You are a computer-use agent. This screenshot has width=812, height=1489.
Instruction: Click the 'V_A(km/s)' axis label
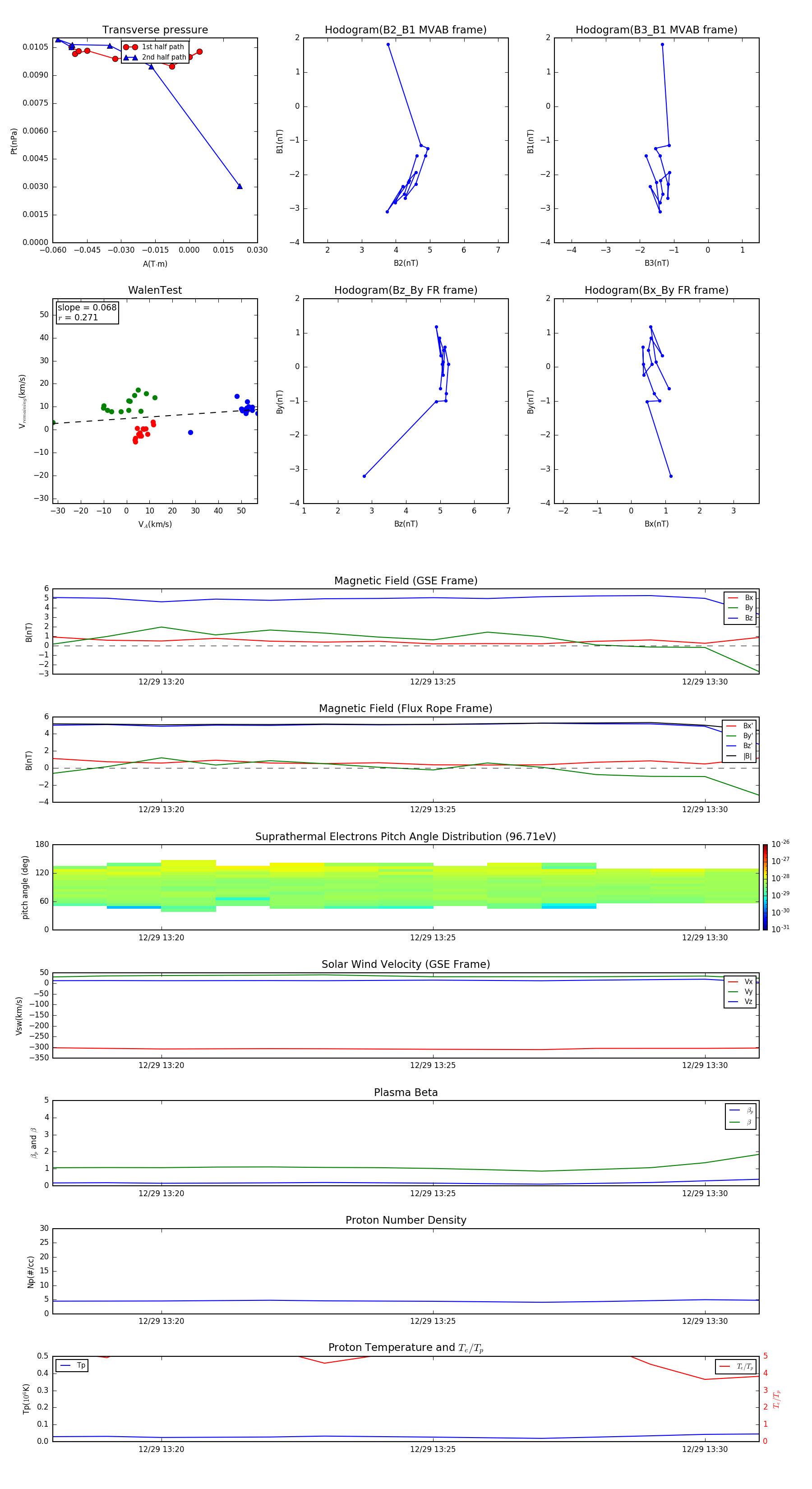(x=155, y=524)
